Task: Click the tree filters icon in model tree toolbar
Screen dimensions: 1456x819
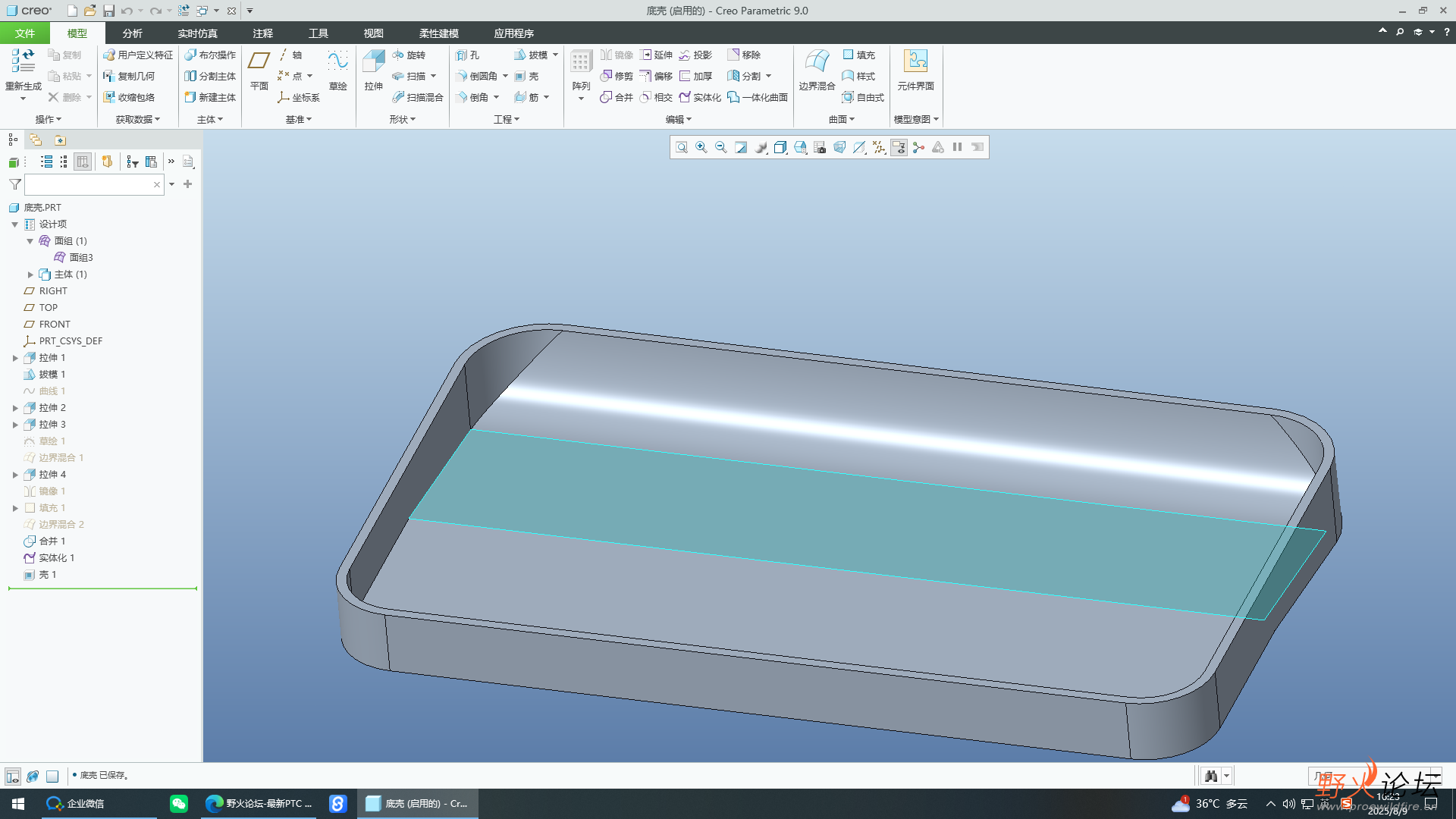Action: [x=133, y=162]
